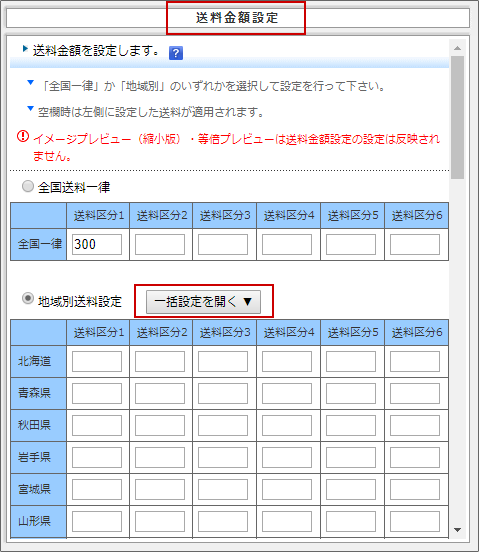Click the 青森県 送料区分3 input field
The width and height of the screenshot is (479, 552).
tap(223, 394)
